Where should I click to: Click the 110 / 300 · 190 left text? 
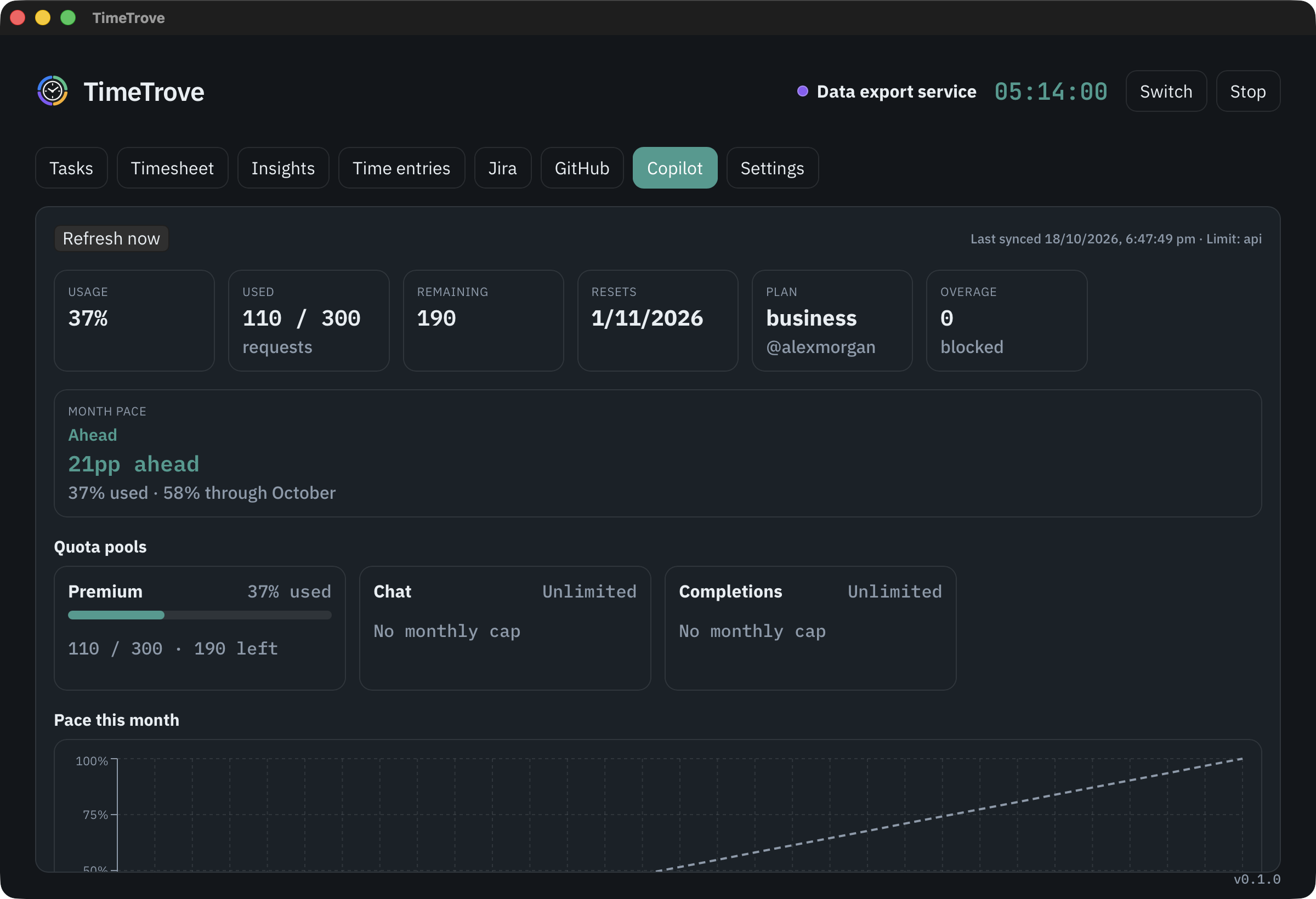click(x=173, y=648)
